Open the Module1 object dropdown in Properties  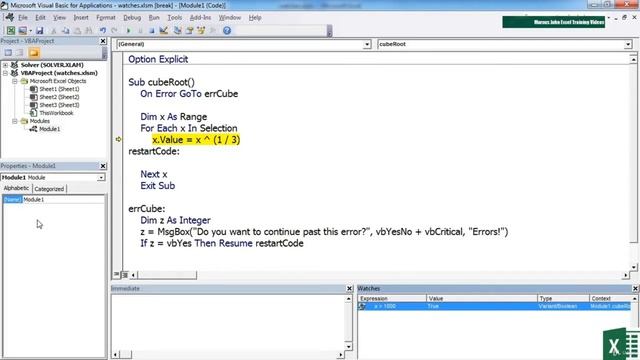click(x=100, y=178)
